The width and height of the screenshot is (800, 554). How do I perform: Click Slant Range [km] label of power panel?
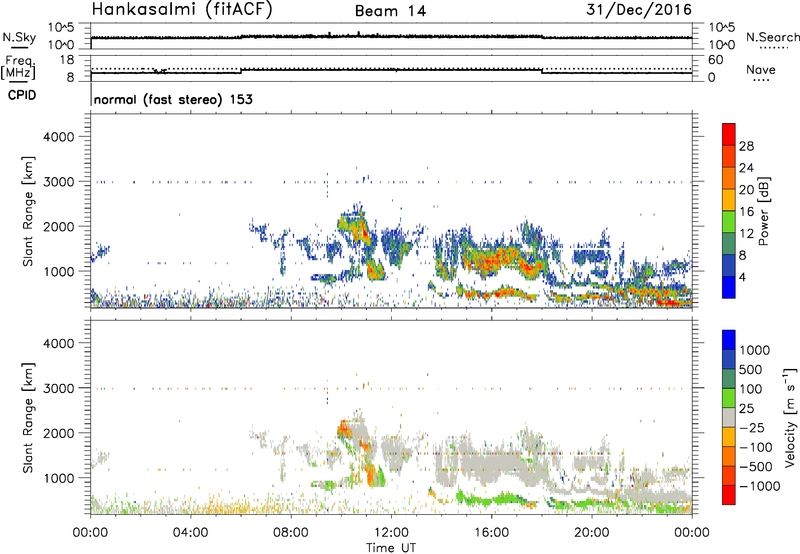(x=28, y=211)
